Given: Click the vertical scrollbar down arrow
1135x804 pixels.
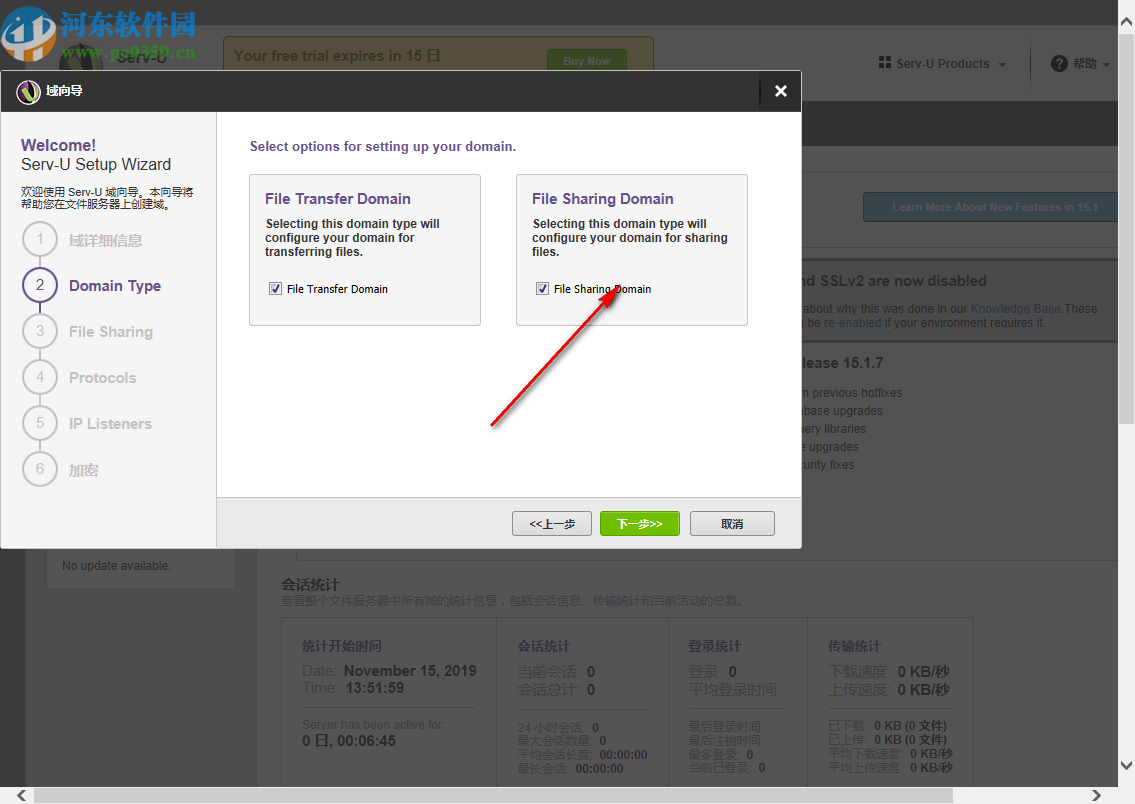Looking at the screenshot, I should click(1126, 765).
